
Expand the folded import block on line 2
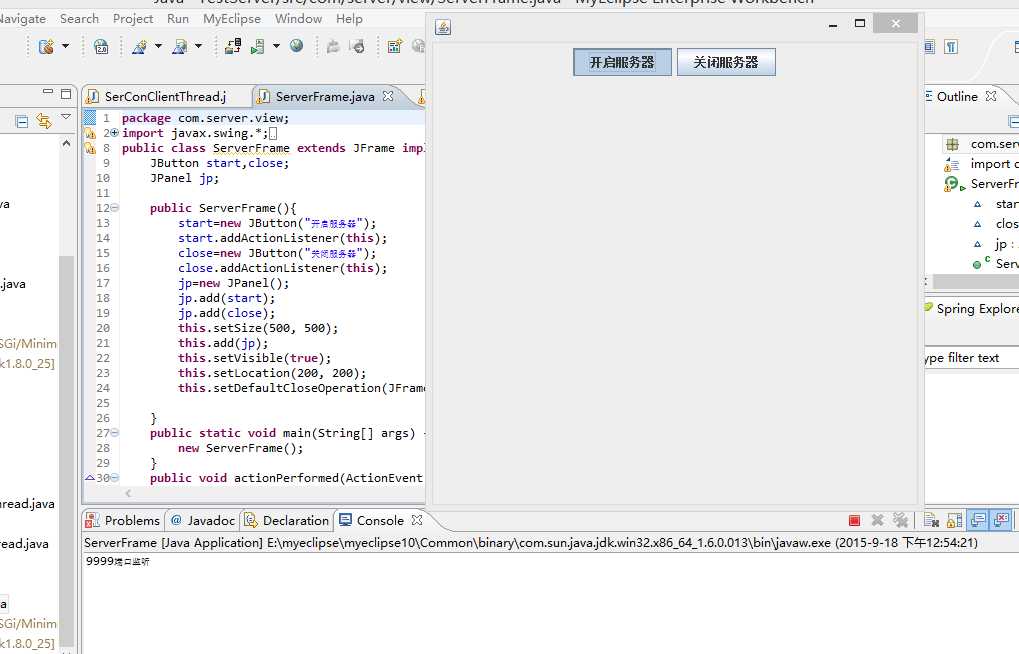tap(114, 133)
